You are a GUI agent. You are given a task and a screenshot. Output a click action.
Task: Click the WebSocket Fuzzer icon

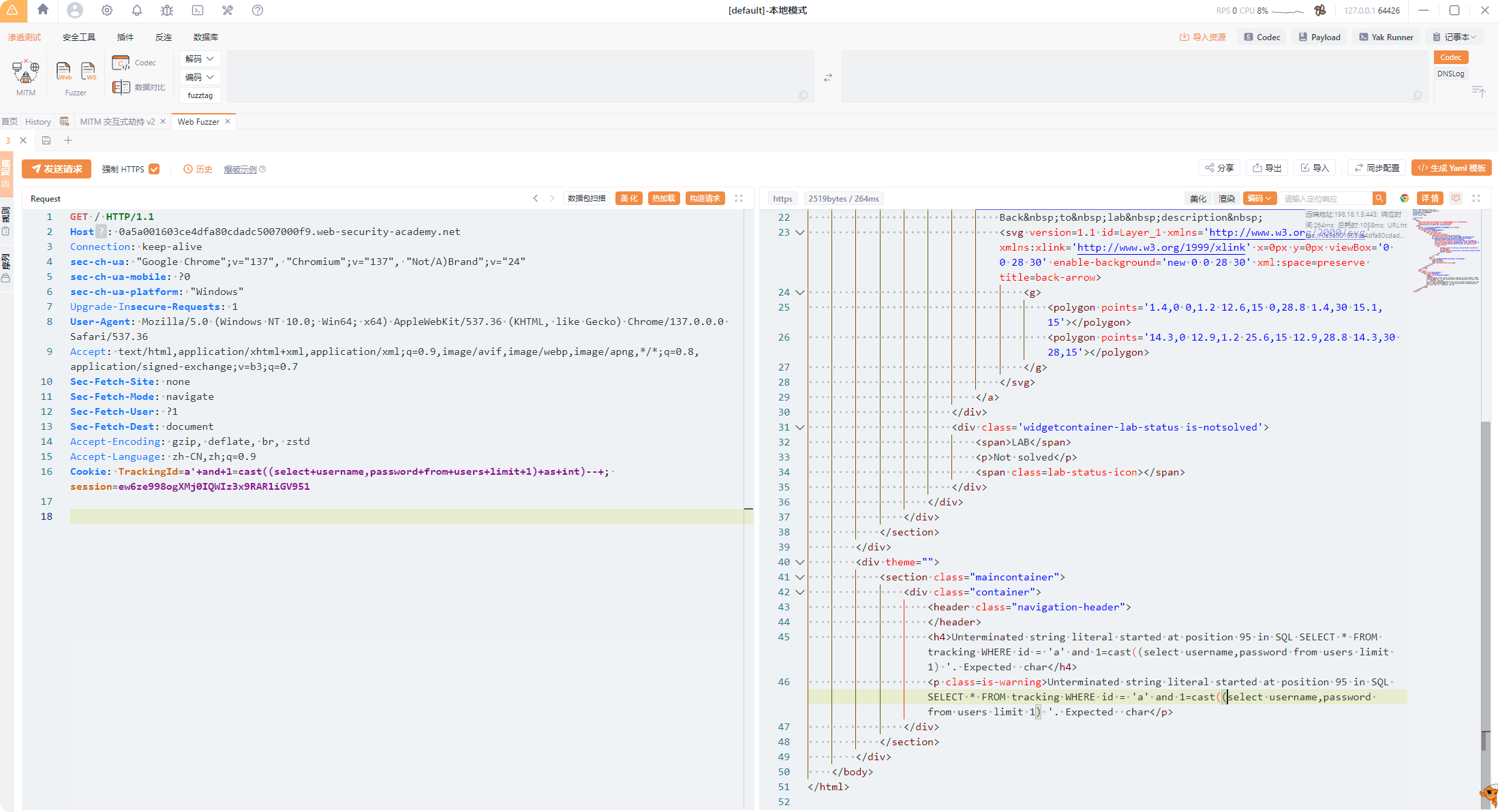coord(89,71)
